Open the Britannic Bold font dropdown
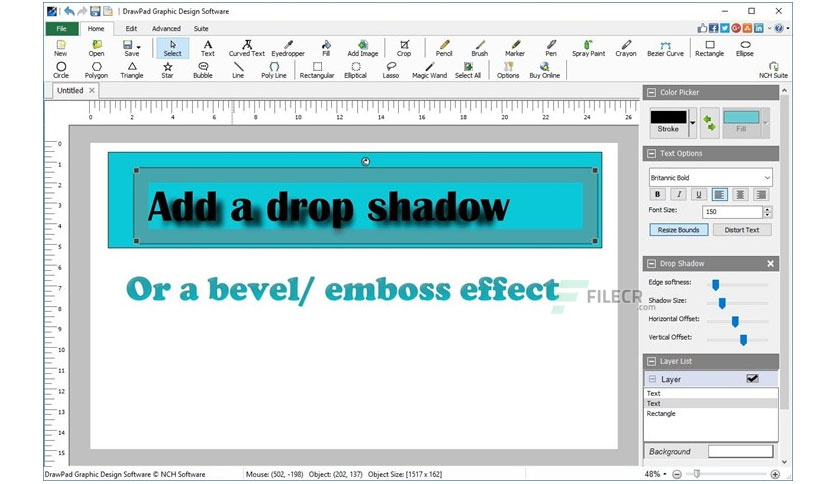Viewport: 836px width, 484px height. (710, 178)
